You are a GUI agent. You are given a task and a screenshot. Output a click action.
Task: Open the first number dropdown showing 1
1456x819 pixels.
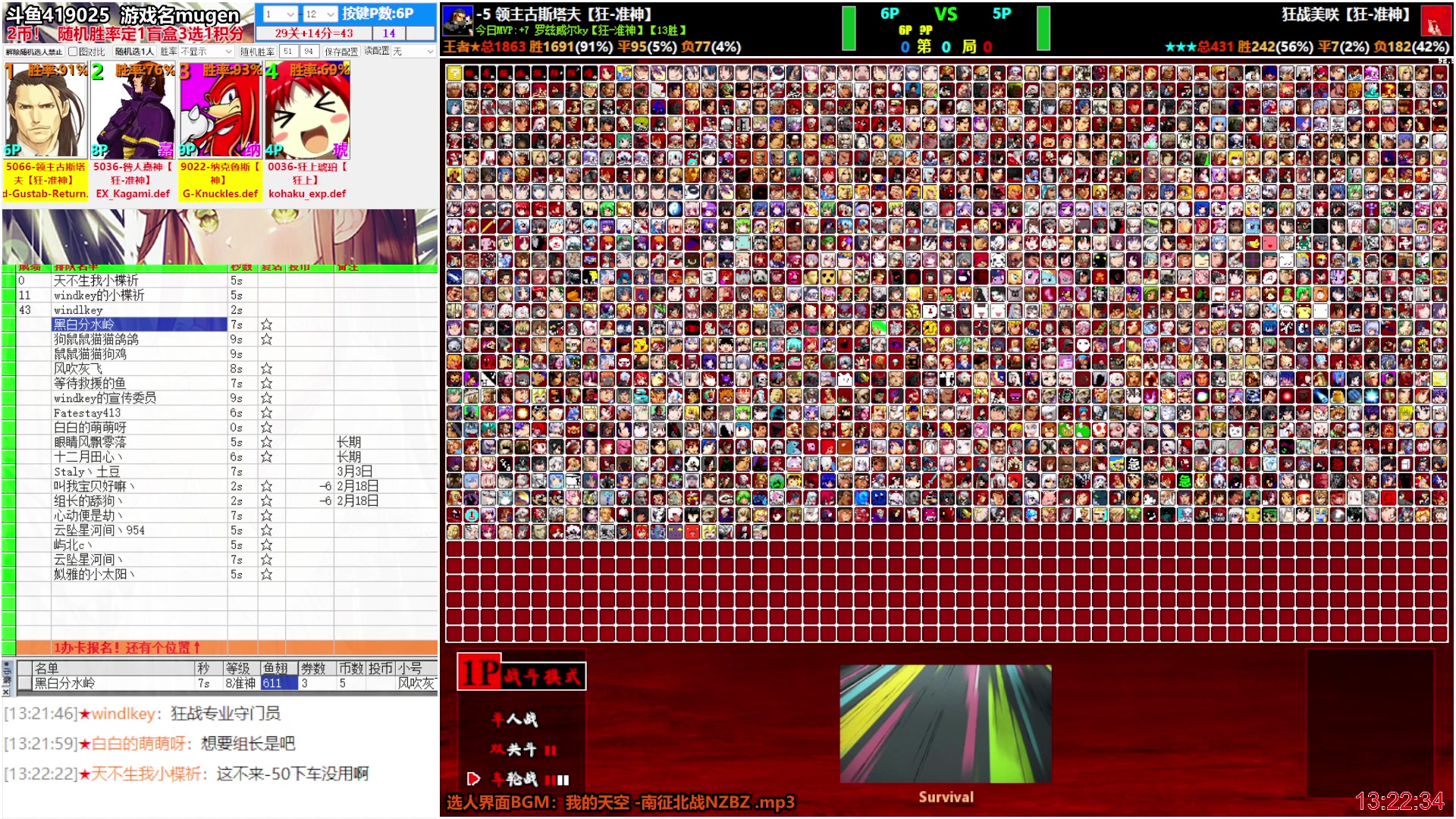point(279,14)
